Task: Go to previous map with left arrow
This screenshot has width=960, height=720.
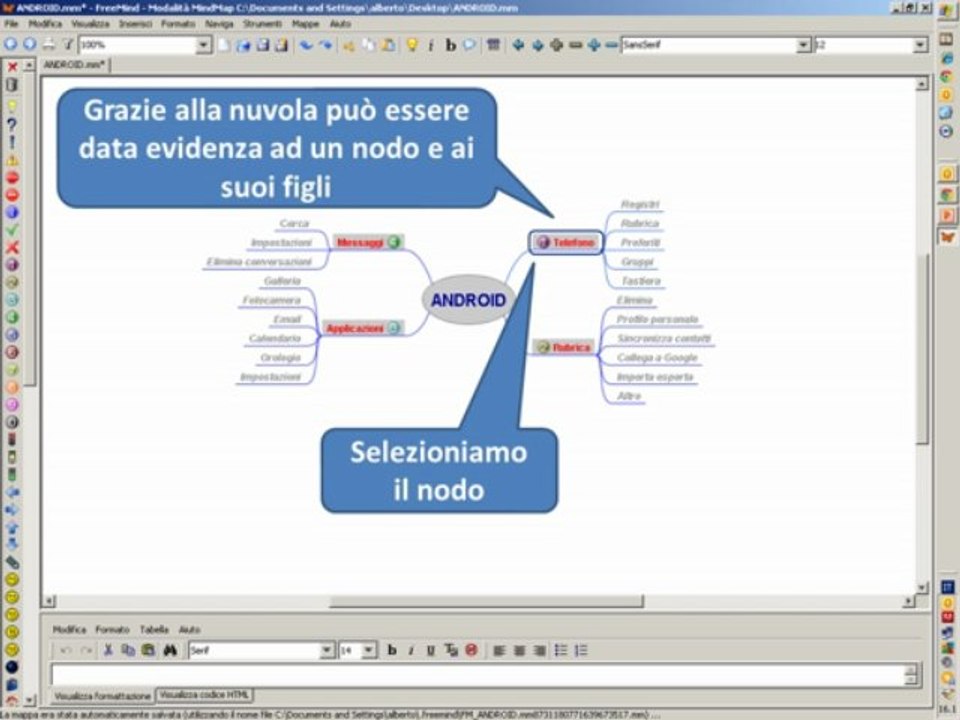Action: [10, 44]
